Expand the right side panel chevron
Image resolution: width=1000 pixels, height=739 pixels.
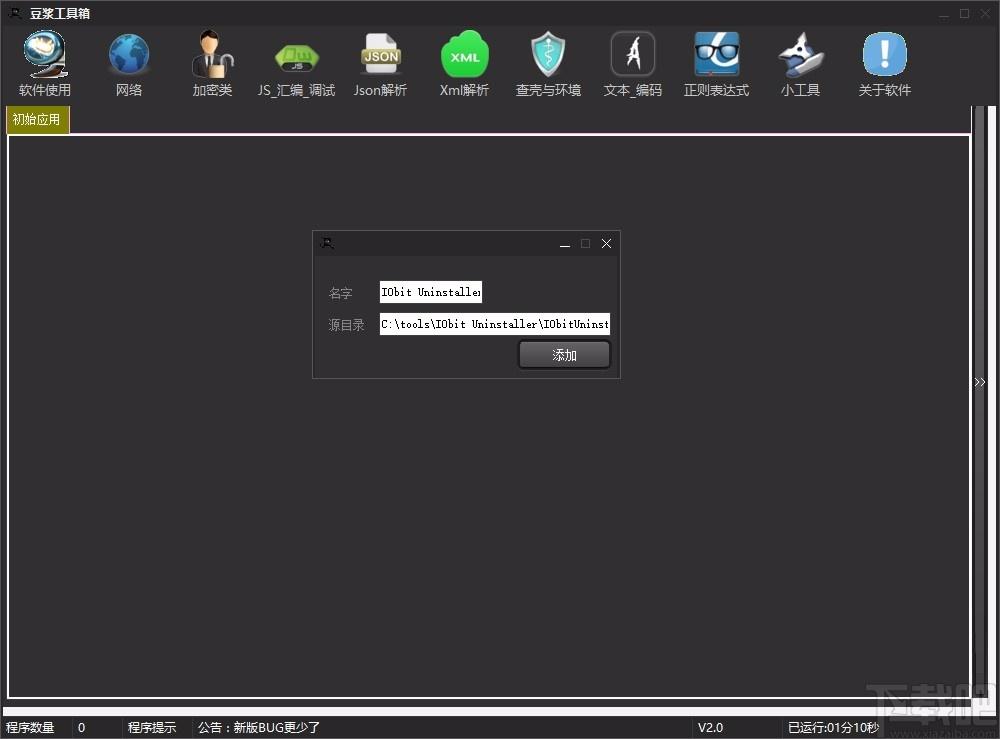[980, 382]
